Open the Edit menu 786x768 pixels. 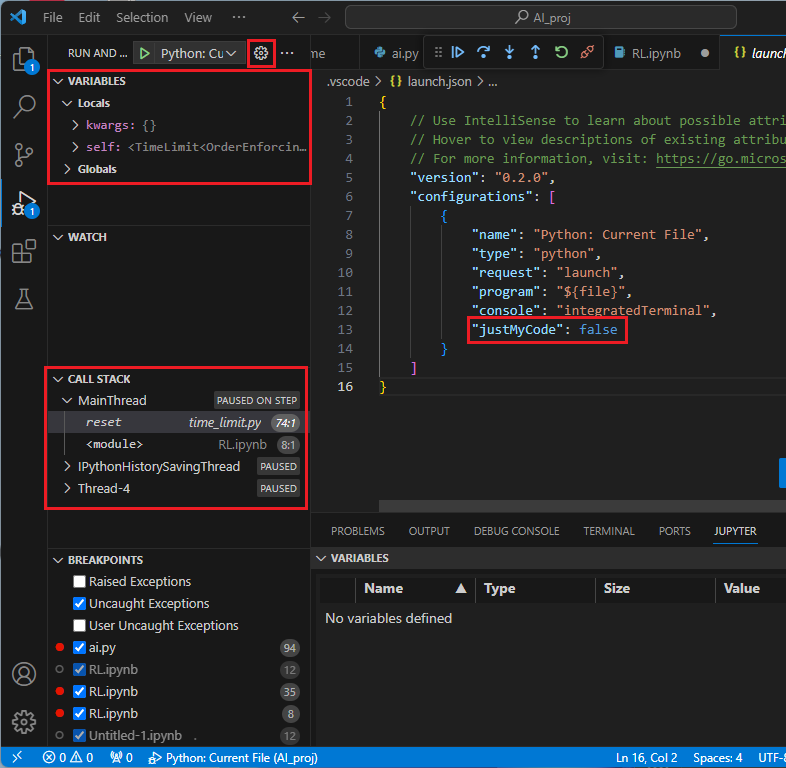pyautogui.click(x=89, y=18)
